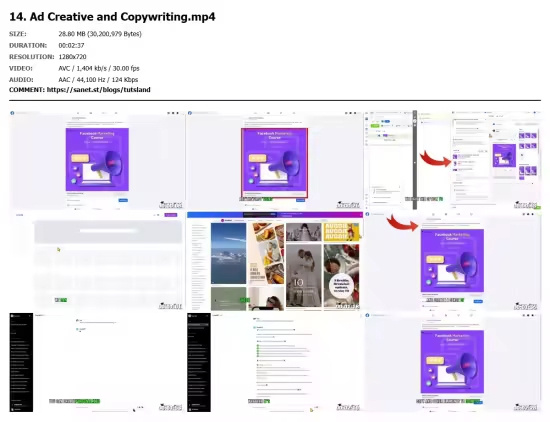Viewport: 550px width, 422px height.
Task: Open the chat thumbnail with the long bulleted response
Action: (x=275, y=362)
